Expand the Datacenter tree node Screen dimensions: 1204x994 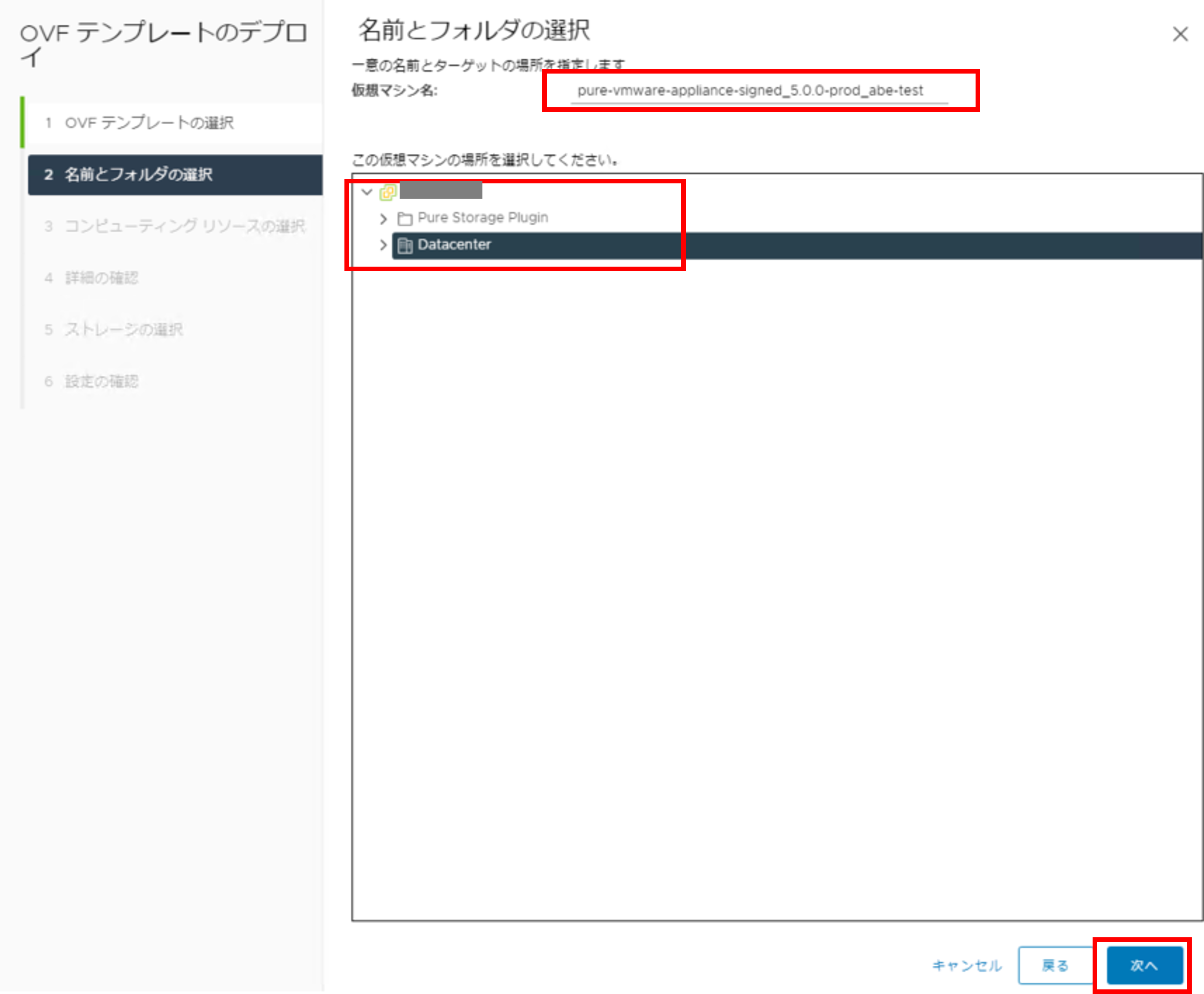coord(383,245)
